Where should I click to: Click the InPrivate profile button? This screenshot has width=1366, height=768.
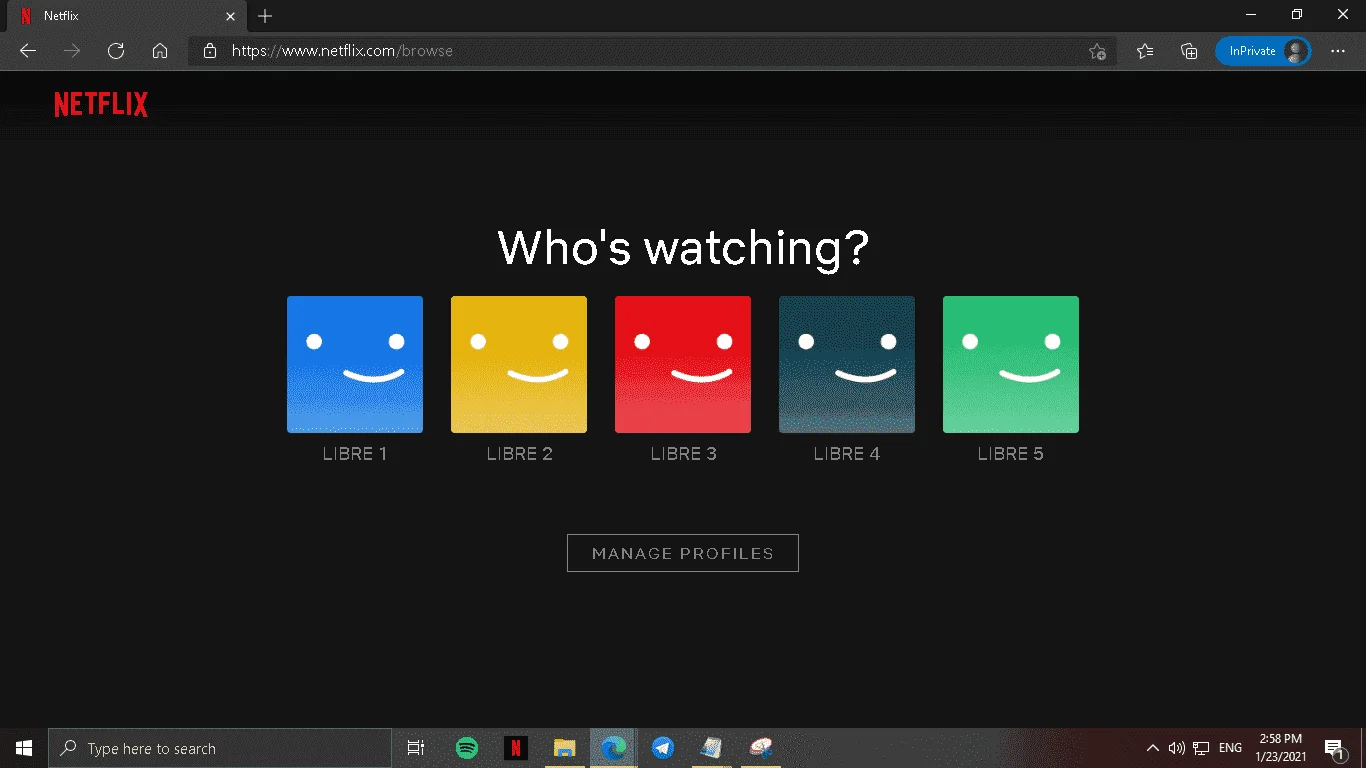1263,51
